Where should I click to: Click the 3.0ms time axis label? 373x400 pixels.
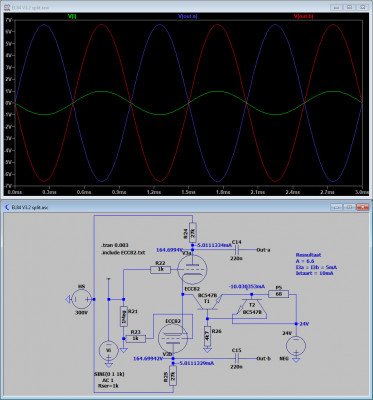[x=362, y=193]
